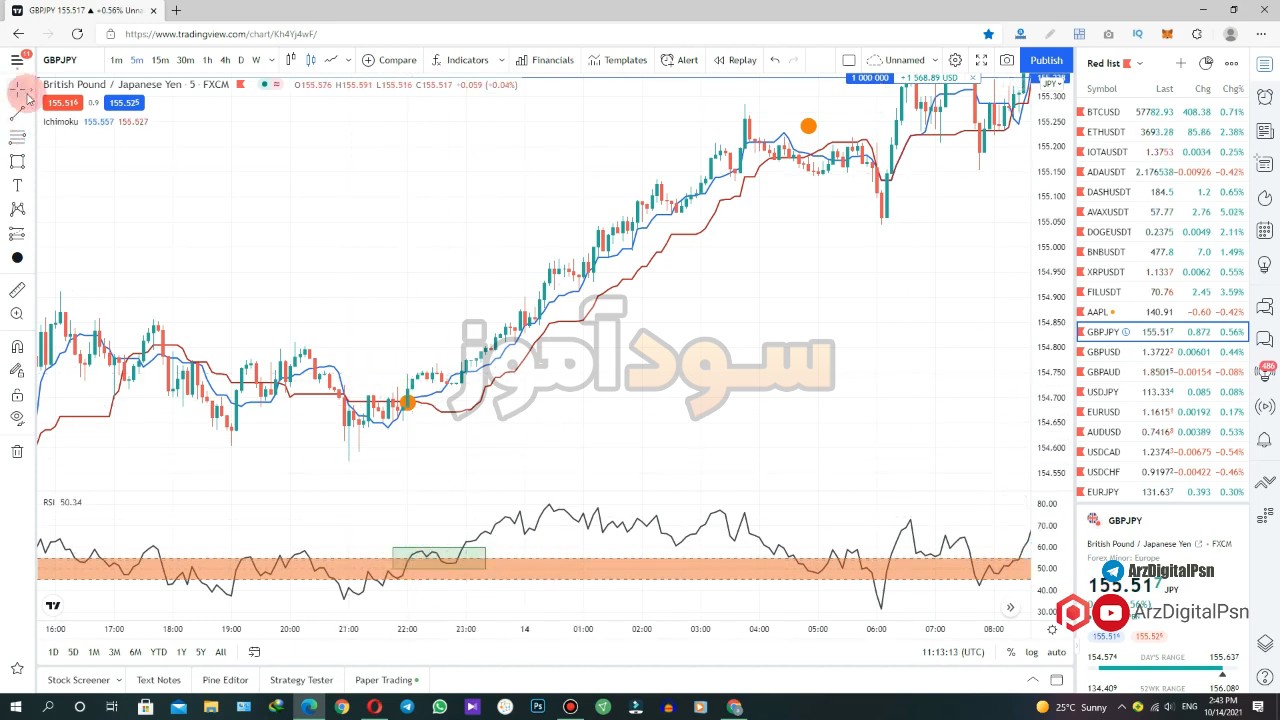This screenshot has width=1280, height=720.
Task: Open the geometric shapes tool
Action: 17,161
